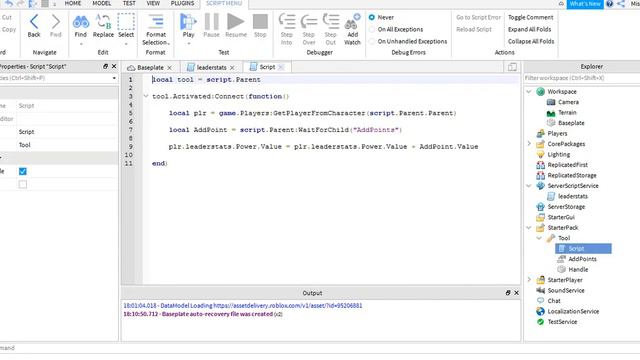
Task: Collapse the ServerScriptService node
Action: (x=529, y=186)
